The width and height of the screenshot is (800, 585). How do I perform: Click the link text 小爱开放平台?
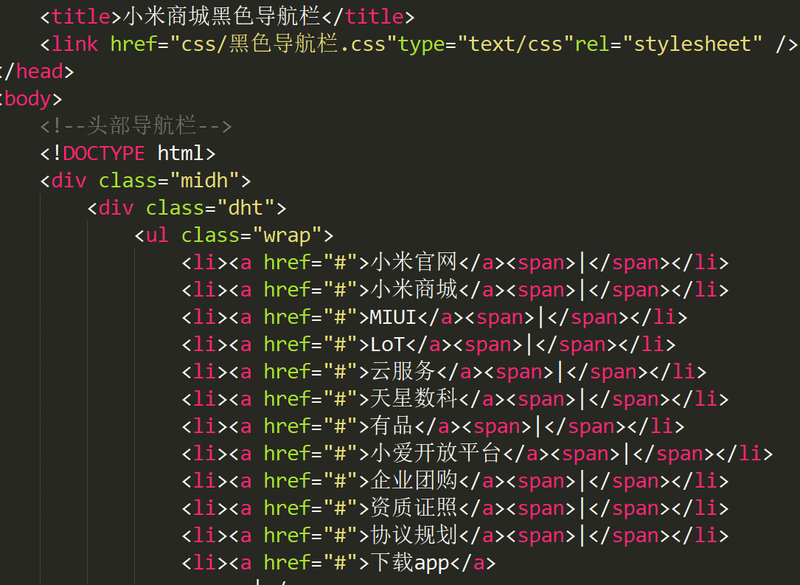click(x=435, y=453)
